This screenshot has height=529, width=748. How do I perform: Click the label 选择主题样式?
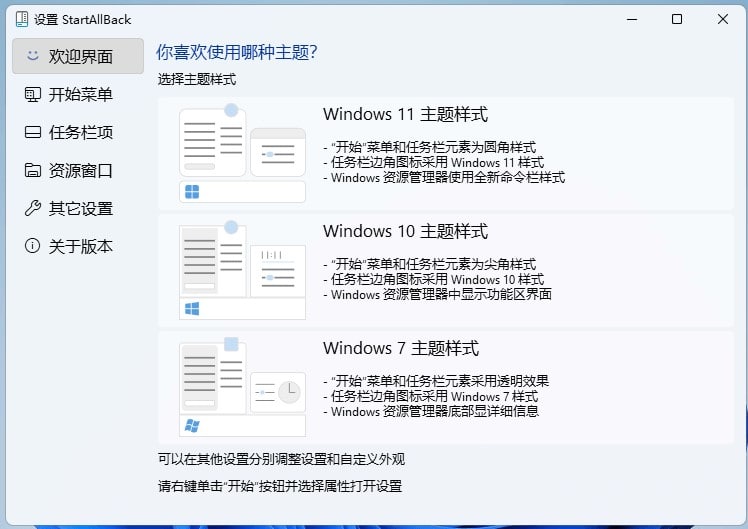click(197, 79)
